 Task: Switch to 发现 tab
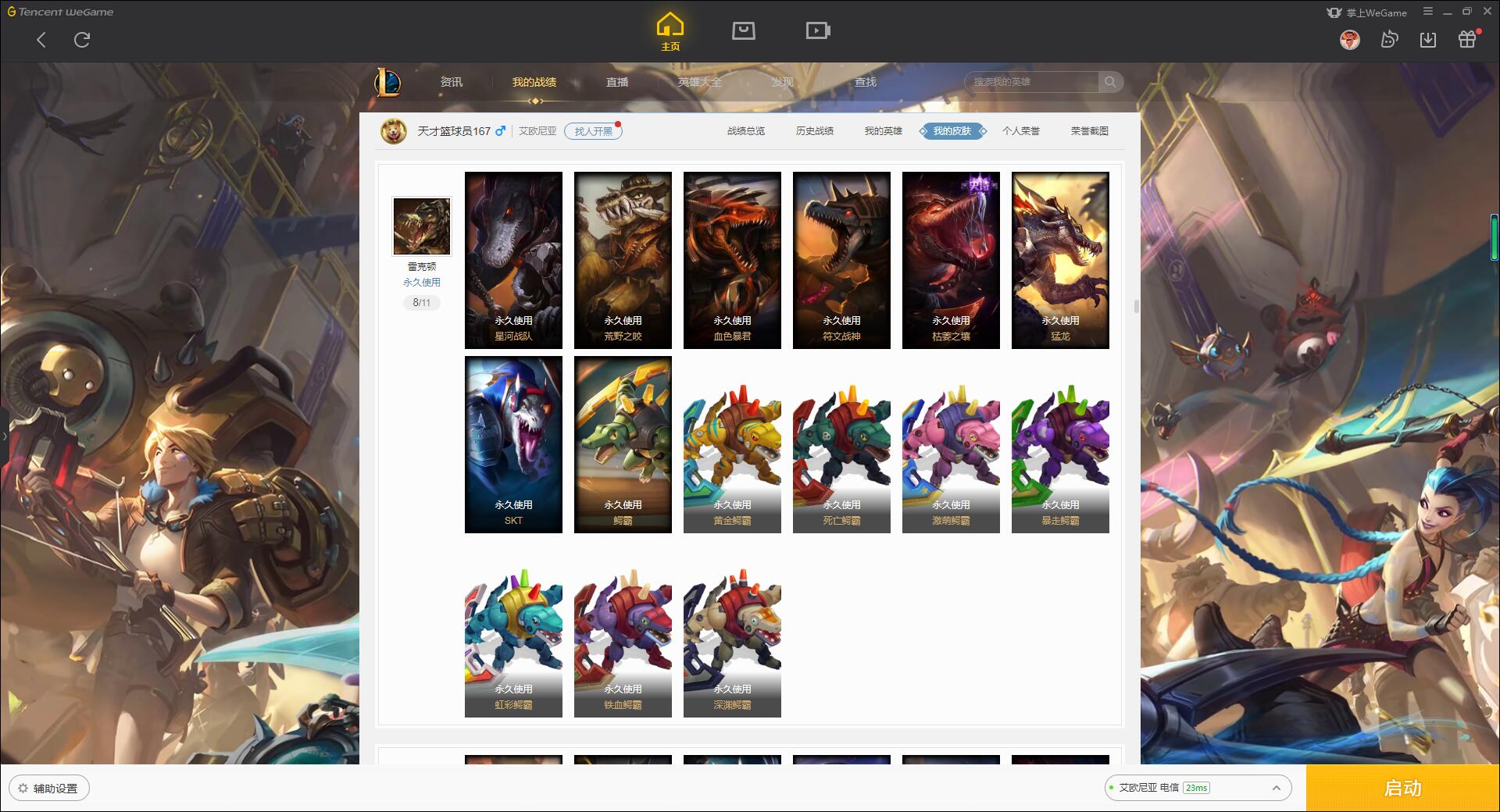pos(783,82)
